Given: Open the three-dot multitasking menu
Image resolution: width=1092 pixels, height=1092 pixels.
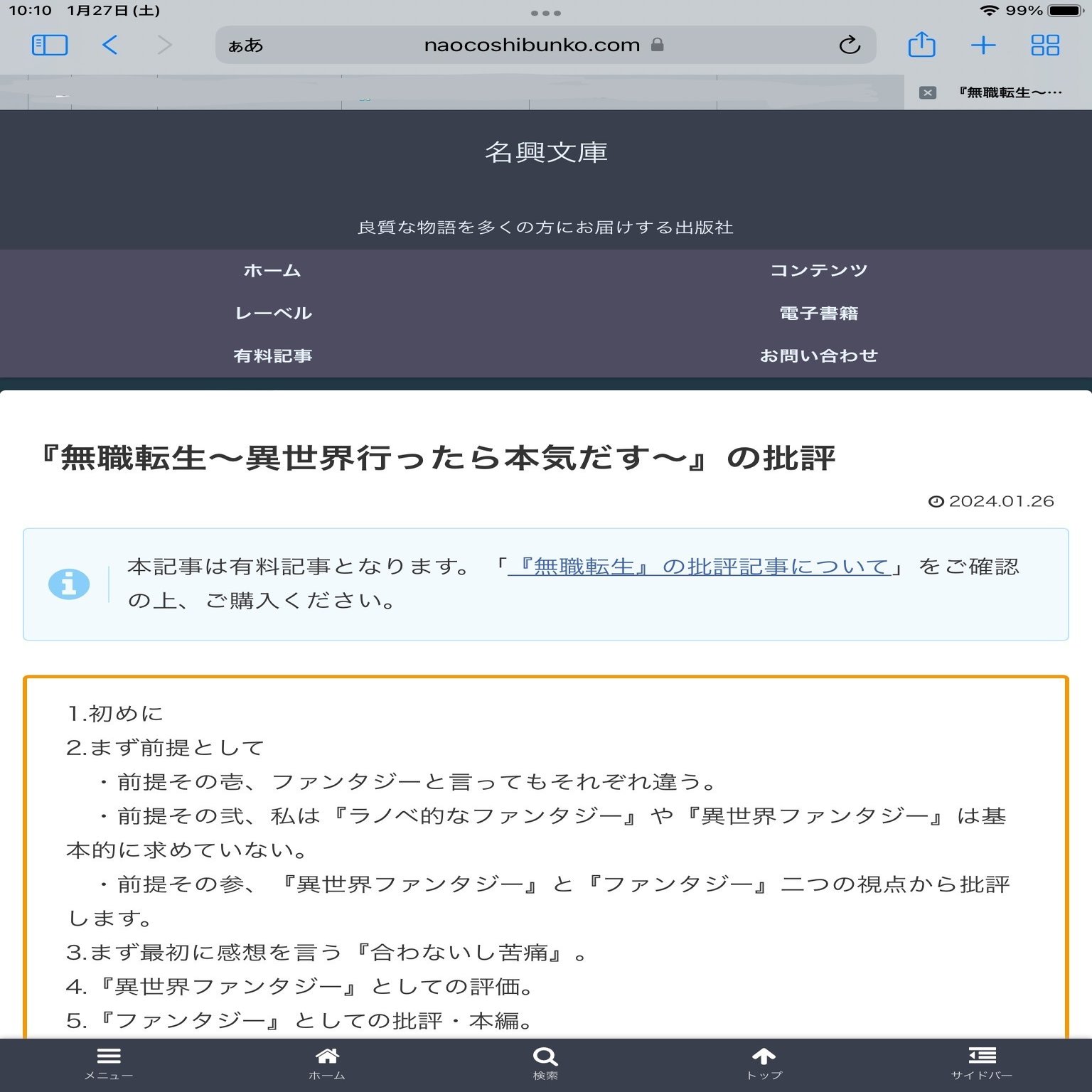Looking at the screenshot, I should tap(545, 13).
